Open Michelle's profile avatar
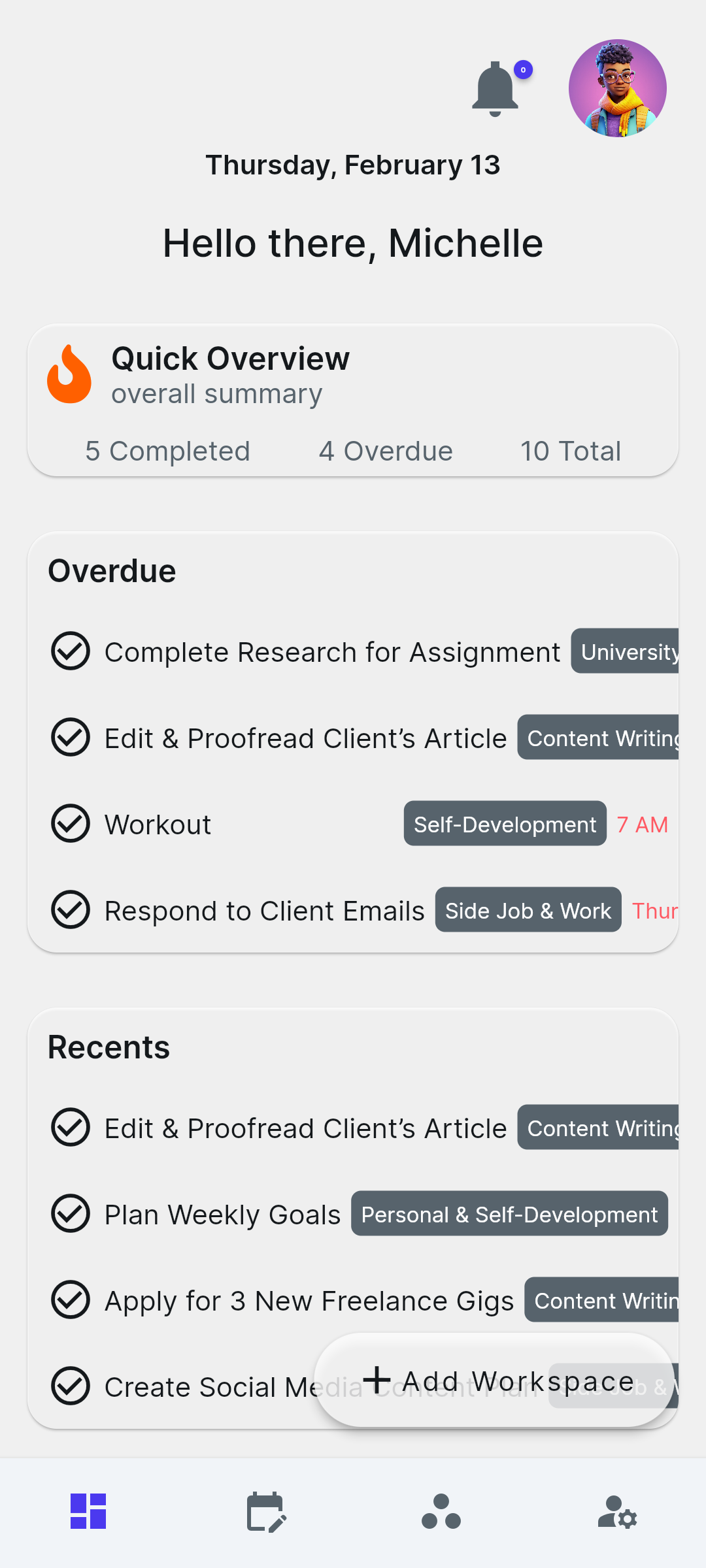The image size is (706, 1568). [x=617, y=88]
